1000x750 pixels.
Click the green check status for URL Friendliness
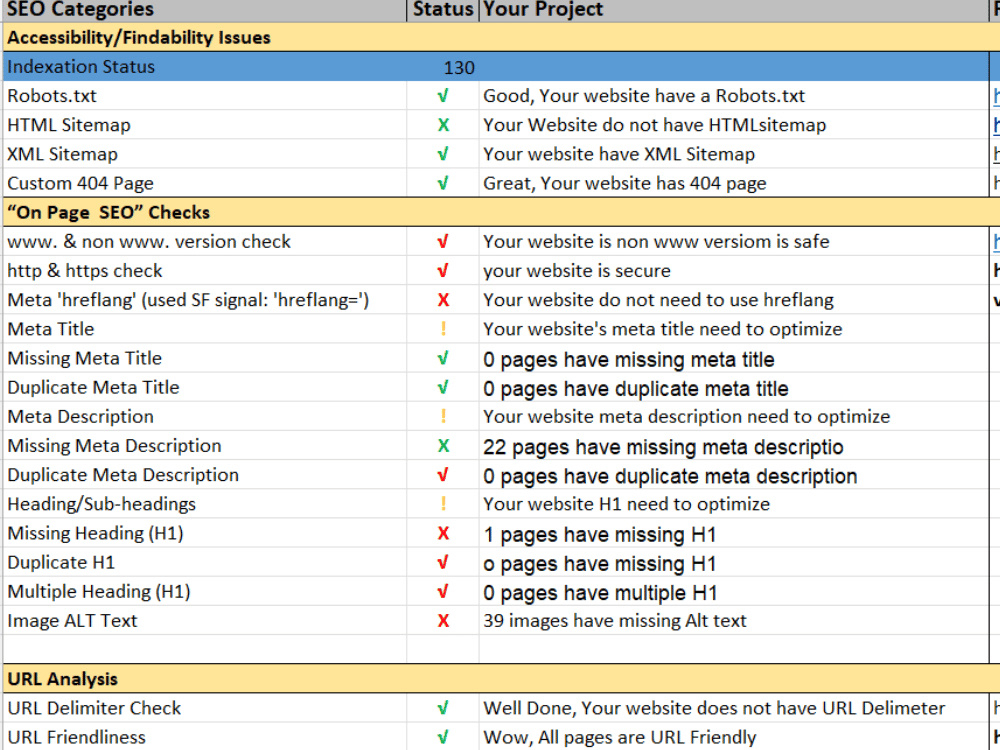443,737
